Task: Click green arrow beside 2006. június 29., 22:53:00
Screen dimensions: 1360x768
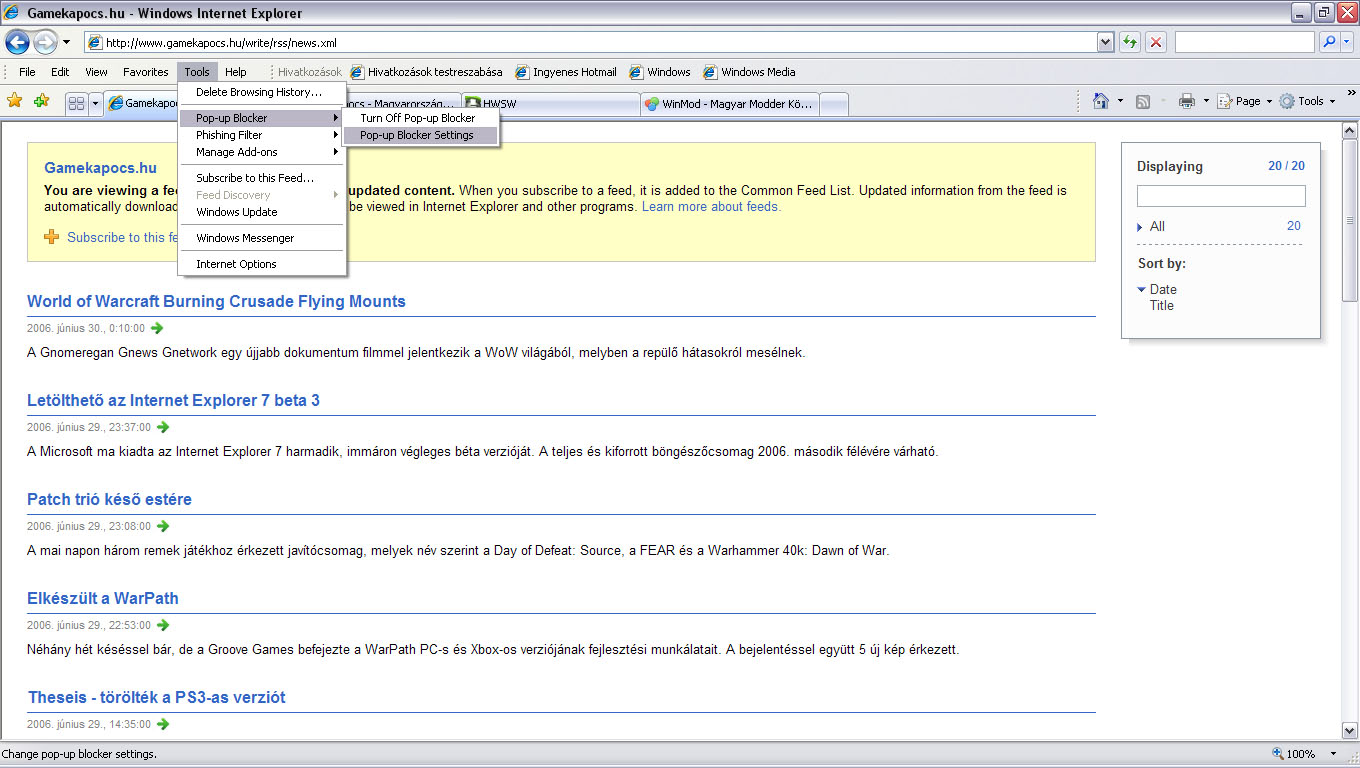Action: pyautogui.click(x=163, y=625)
